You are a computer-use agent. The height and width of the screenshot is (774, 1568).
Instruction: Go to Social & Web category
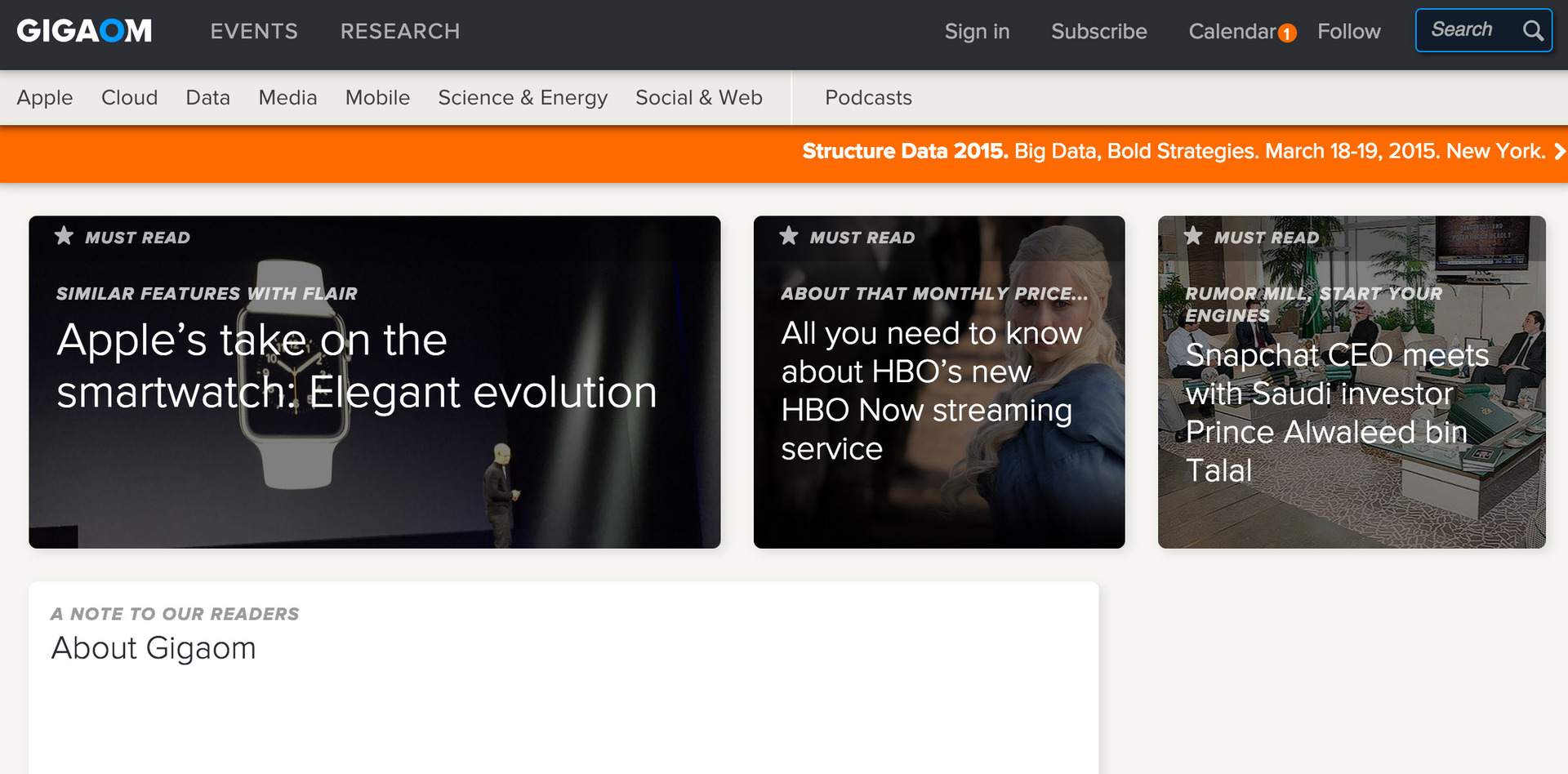pos(699,98)
